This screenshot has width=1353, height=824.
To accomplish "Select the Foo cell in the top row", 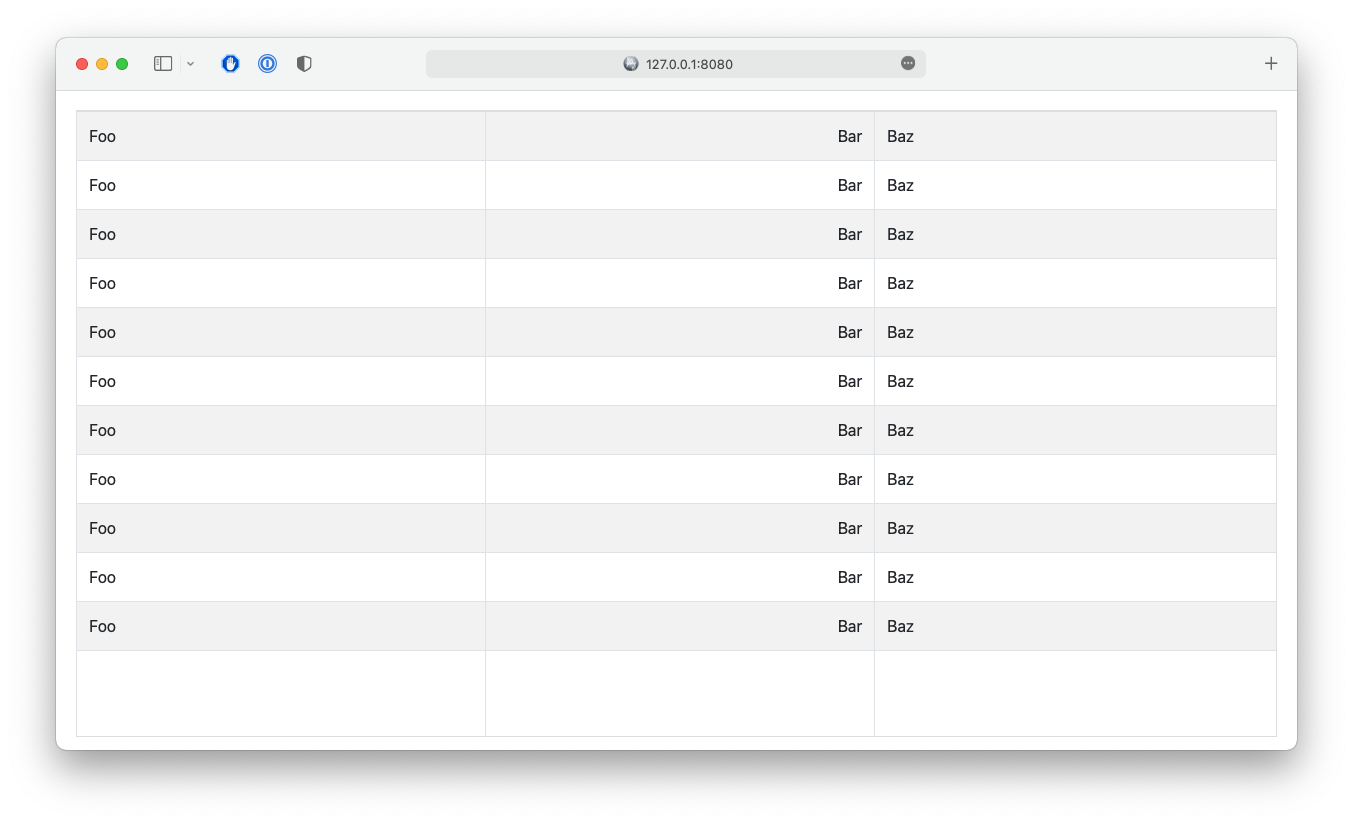I will (x=103, y=136).
